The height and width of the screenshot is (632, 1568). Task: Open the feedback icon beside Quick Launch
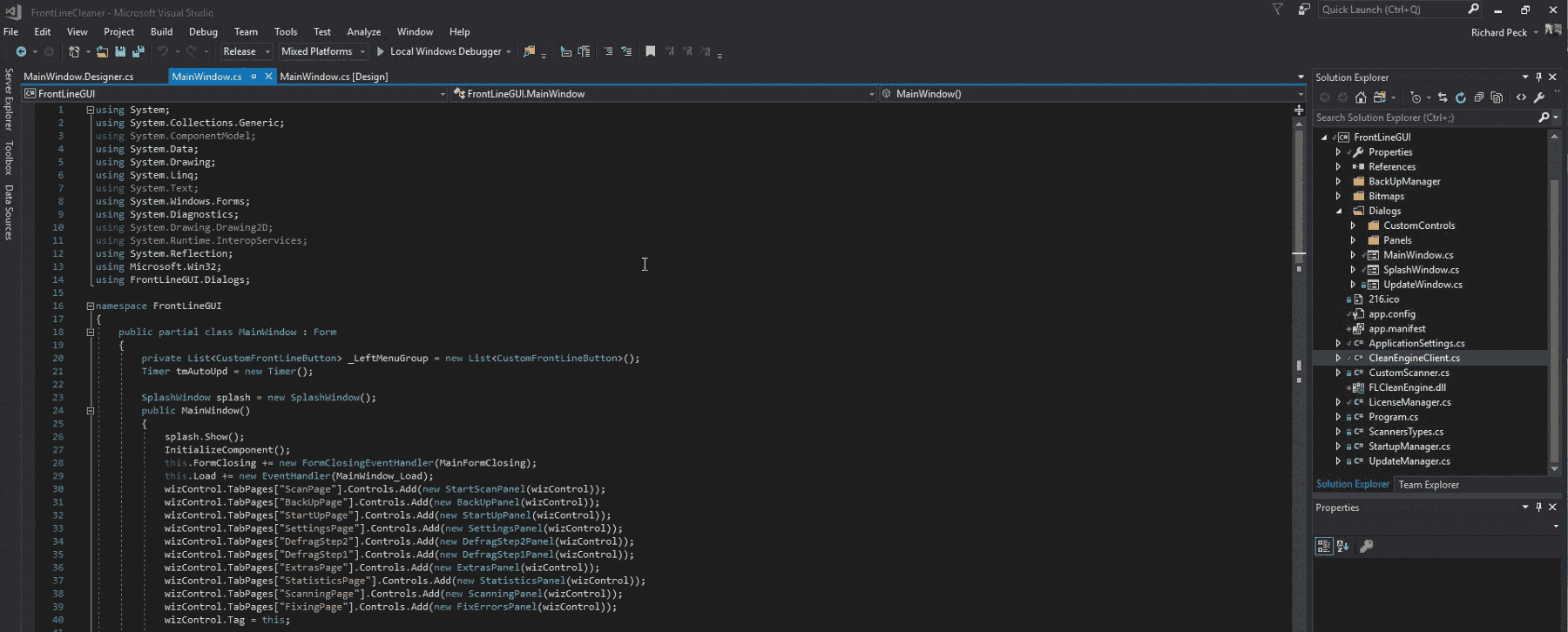click(x=1304, y=10)
